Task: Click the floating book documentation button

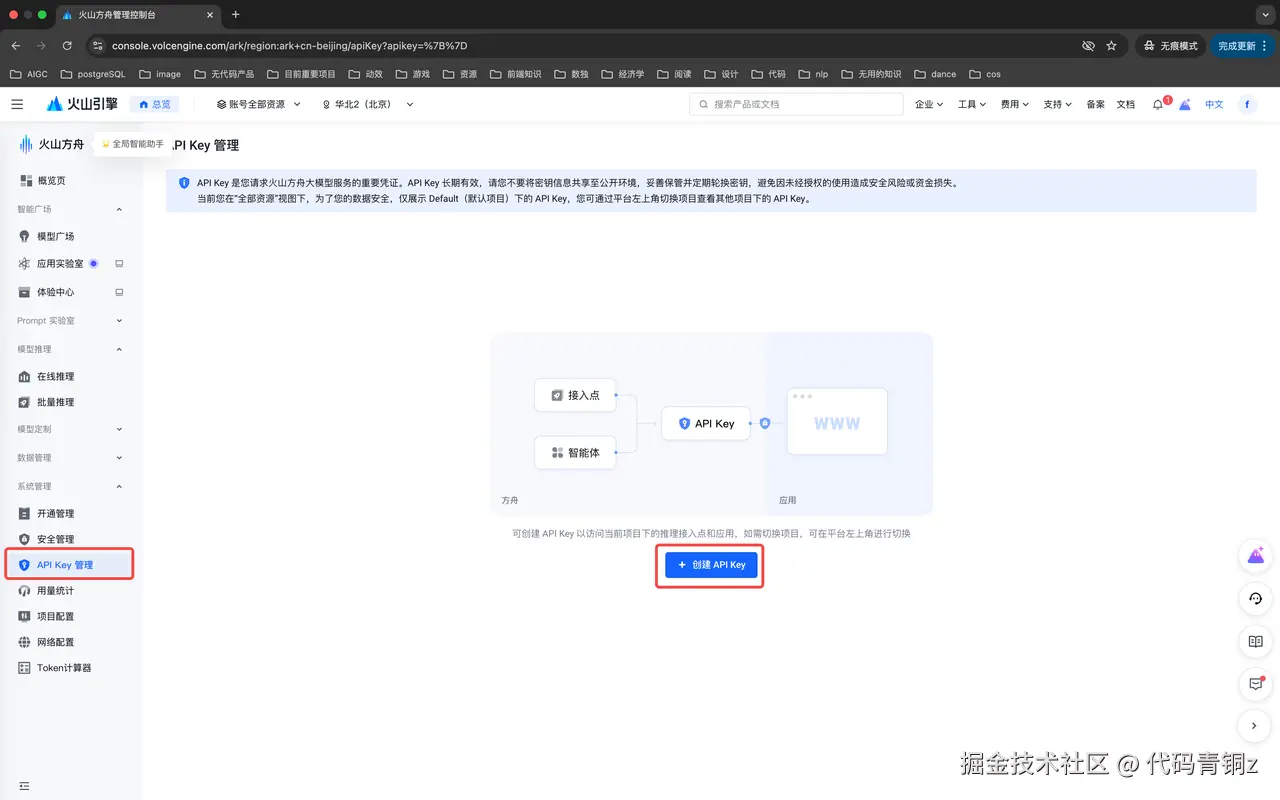Action: point(1256,641)
